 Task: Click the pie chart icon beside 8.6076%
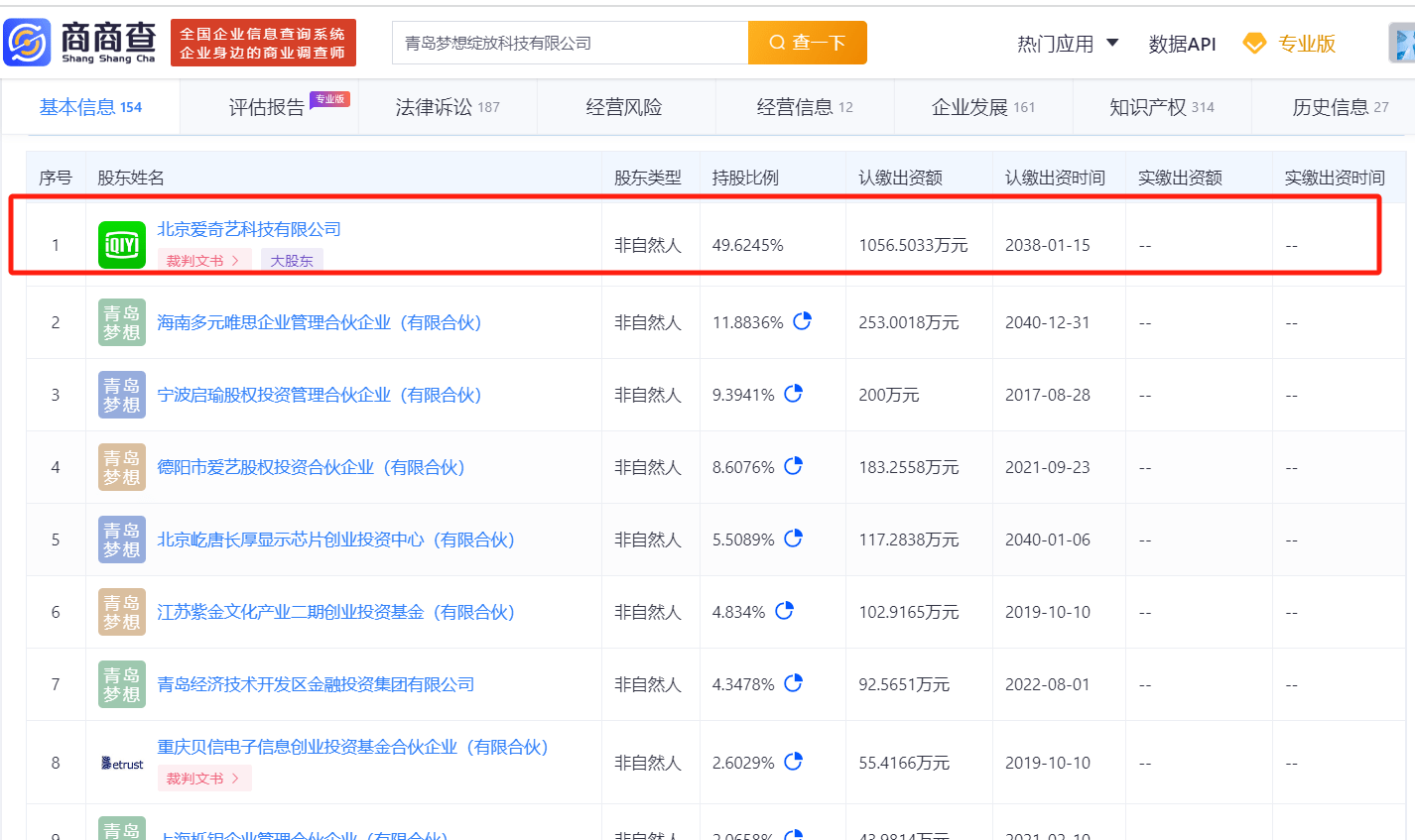tap(793, 466)
